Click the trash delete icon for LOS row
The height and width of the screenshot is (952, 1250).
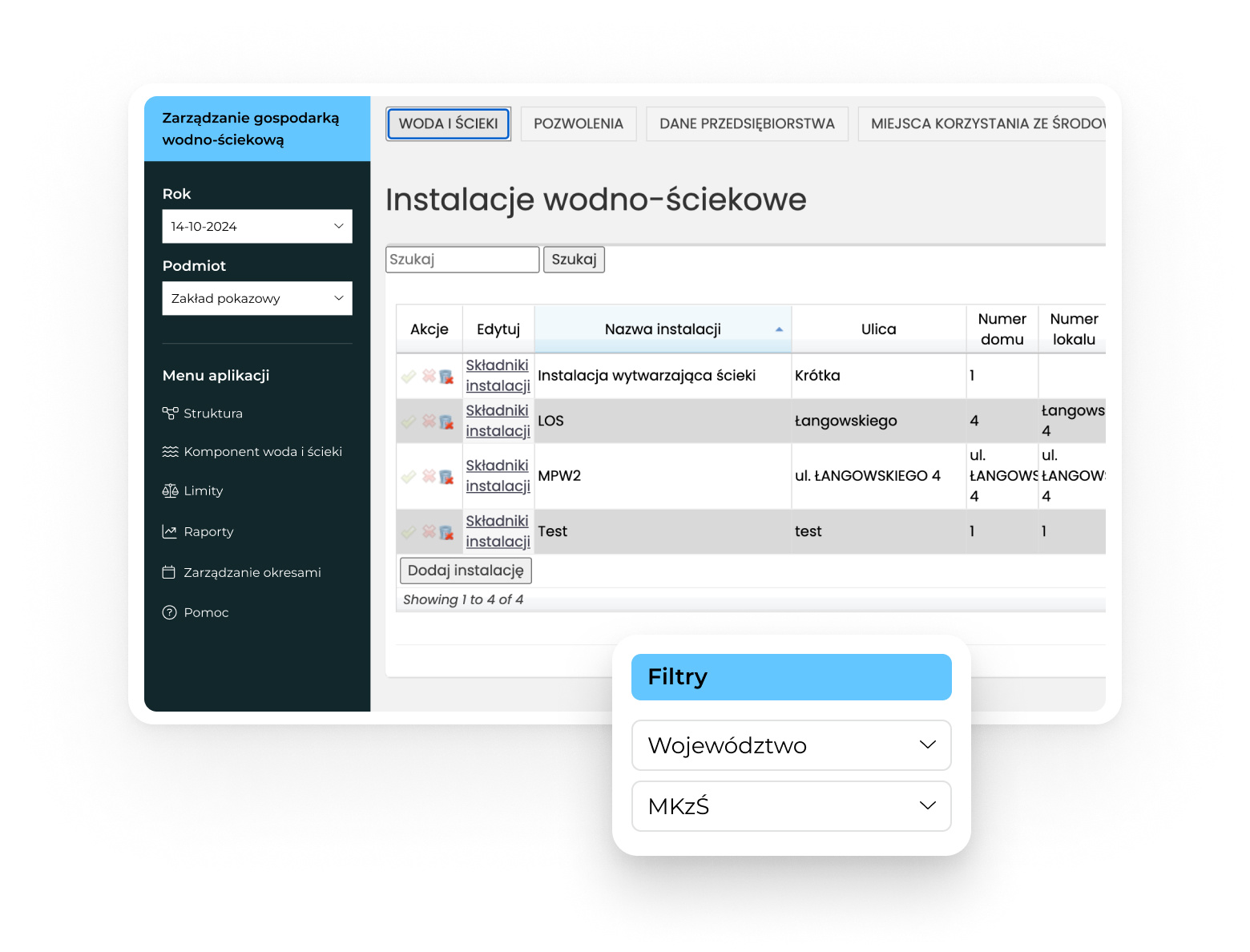[446, 422]
